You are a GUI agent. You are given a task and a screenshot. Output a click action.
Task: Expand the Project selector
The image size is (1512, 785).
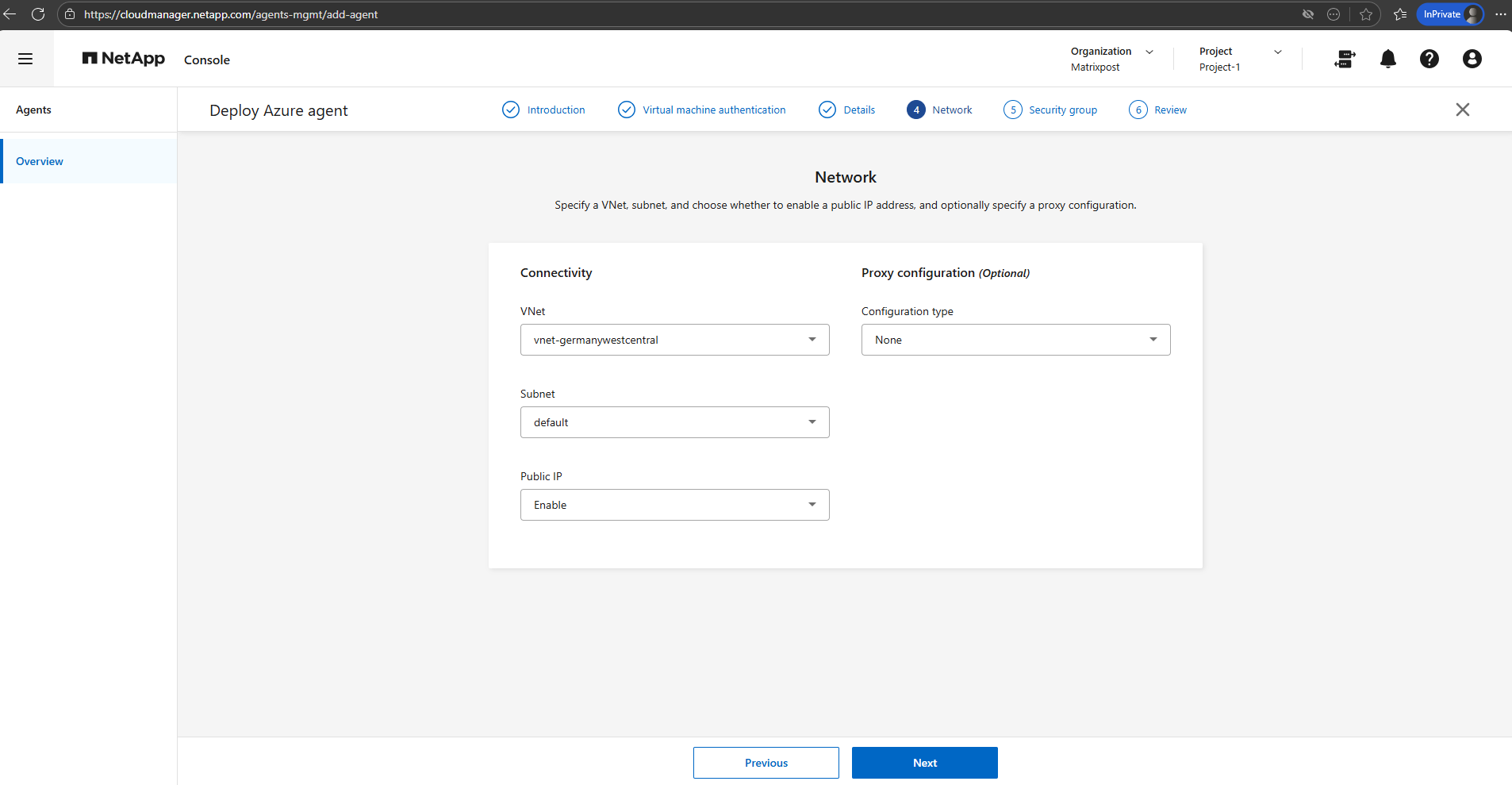pos(1240,59)
